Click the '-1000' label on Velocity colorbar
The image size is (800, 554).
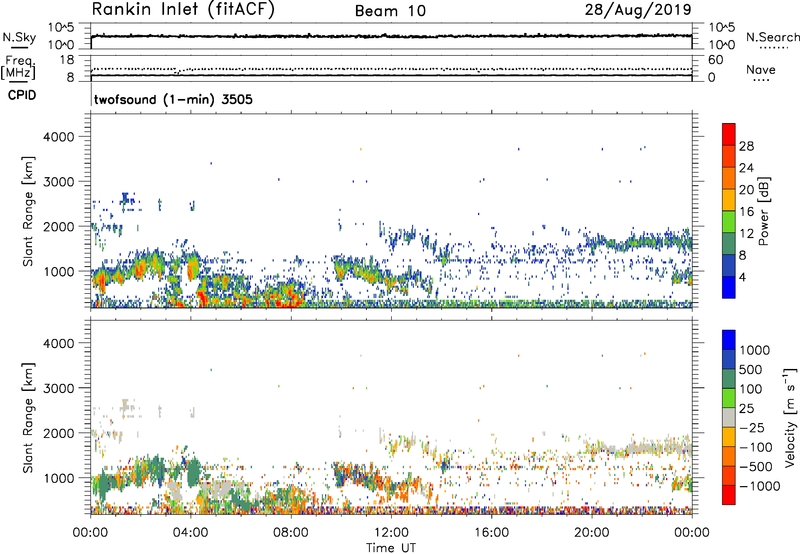[x=759, y=486]
